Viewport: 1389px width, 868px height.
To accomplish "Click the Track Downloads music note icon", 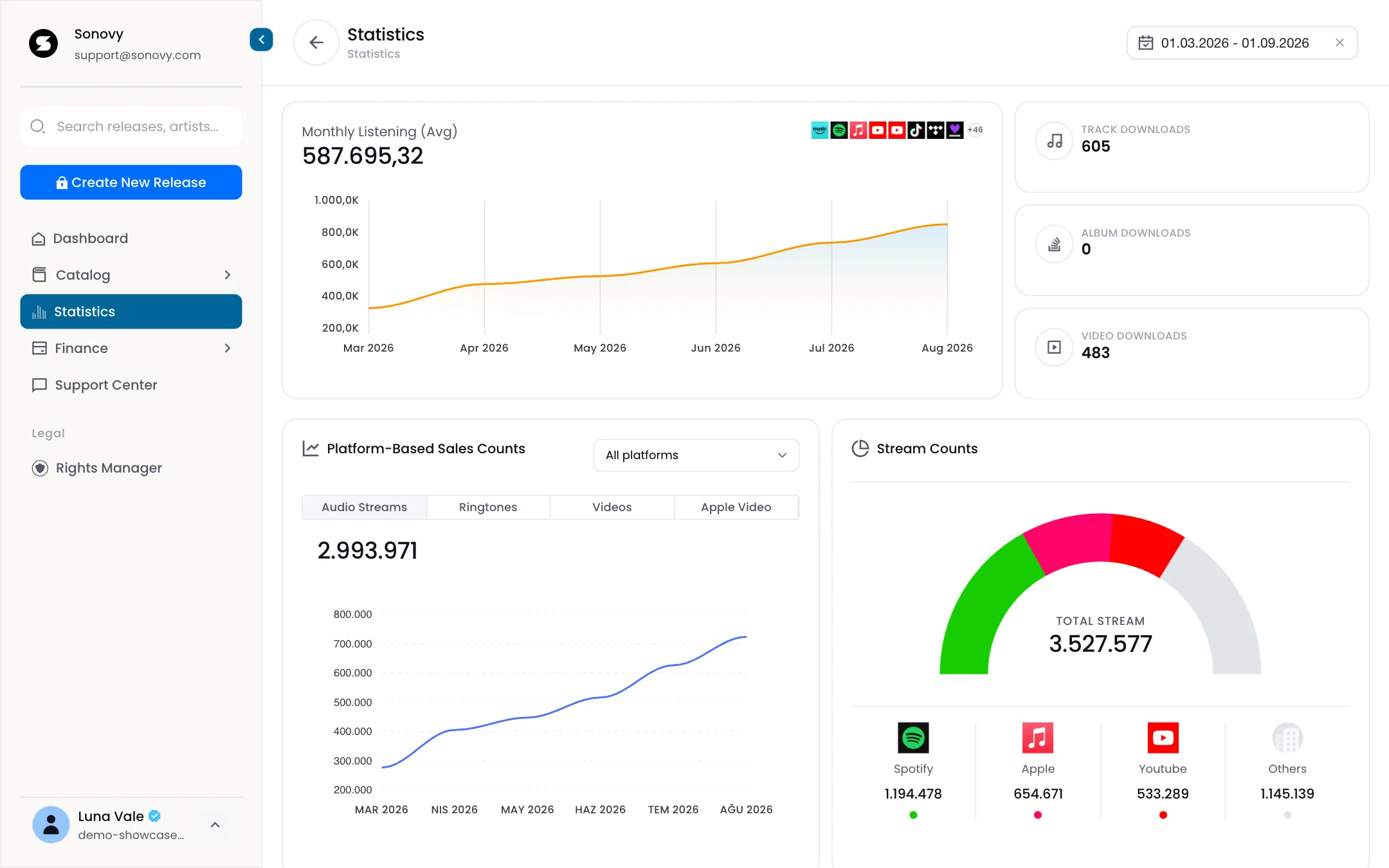I will tap(1055, 141).
